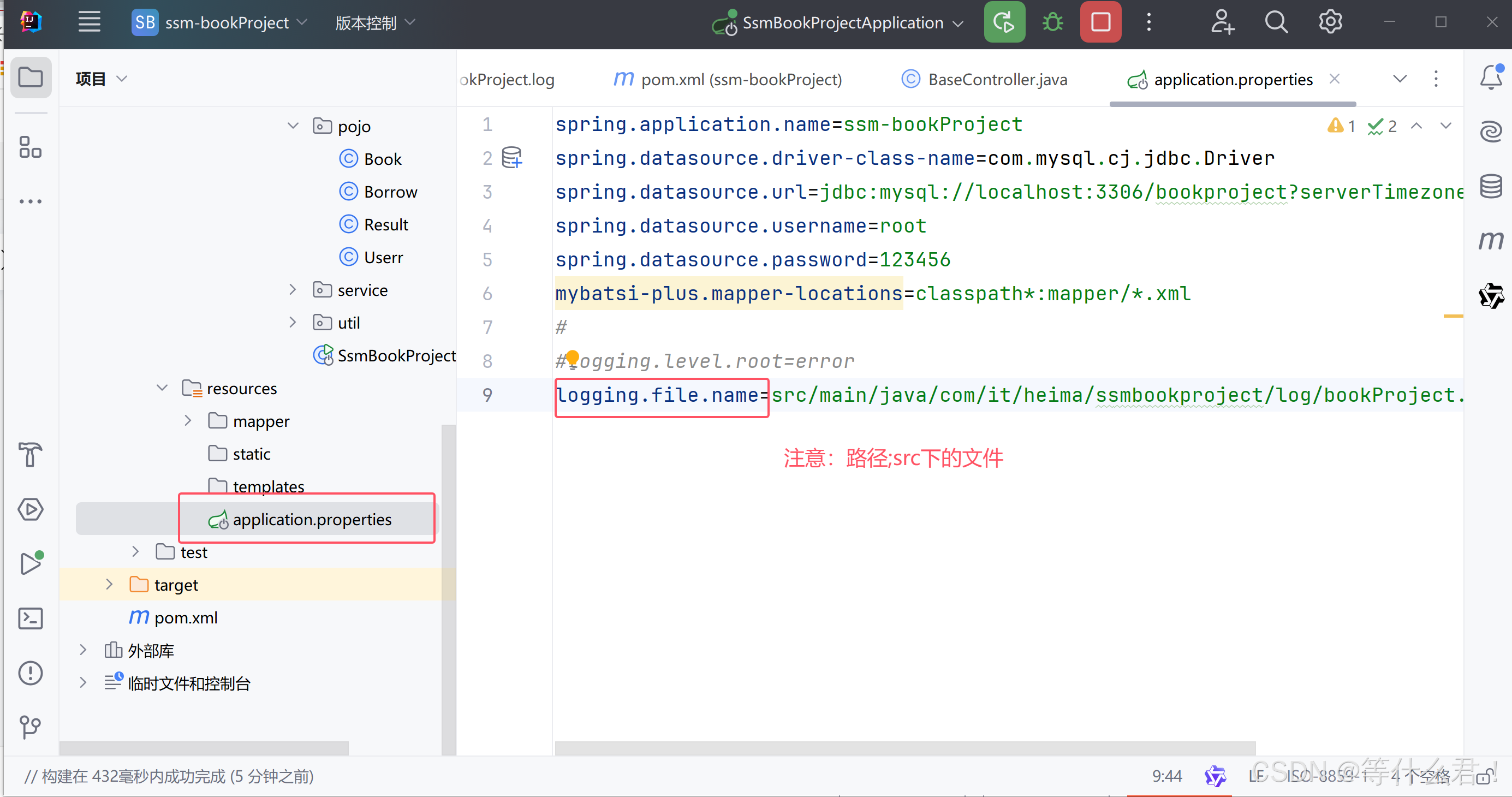This screenshot has height=797, width=1512.
Task: Click the editor horizontal scrollbar
Action: tap(904, 747)
